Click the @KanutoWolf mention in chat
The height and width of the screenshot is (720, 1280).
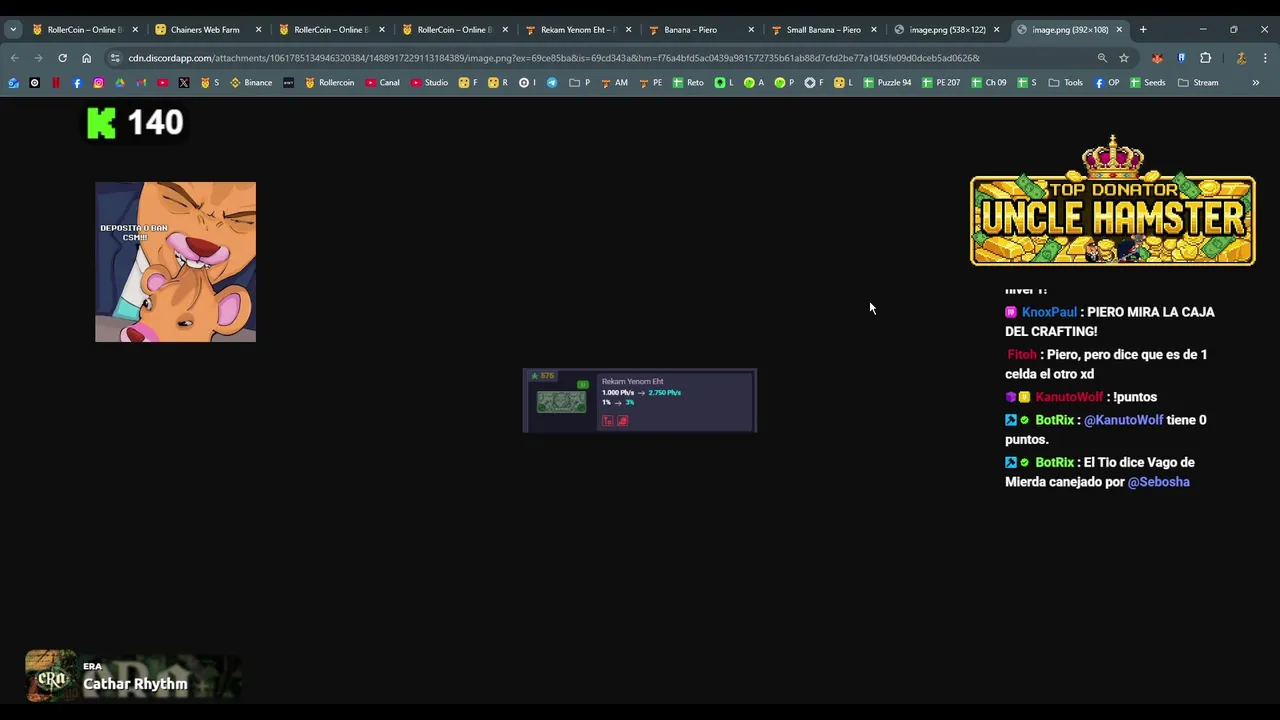(x=1123, y=420)
